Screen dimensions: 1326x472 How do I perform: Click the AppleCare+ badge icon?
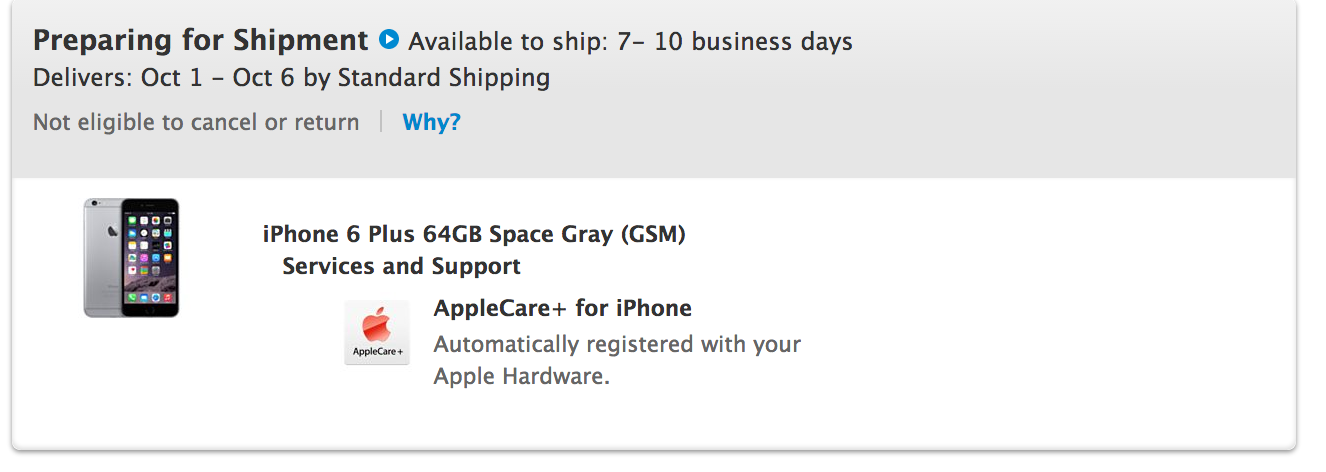[x=377, y=332]
